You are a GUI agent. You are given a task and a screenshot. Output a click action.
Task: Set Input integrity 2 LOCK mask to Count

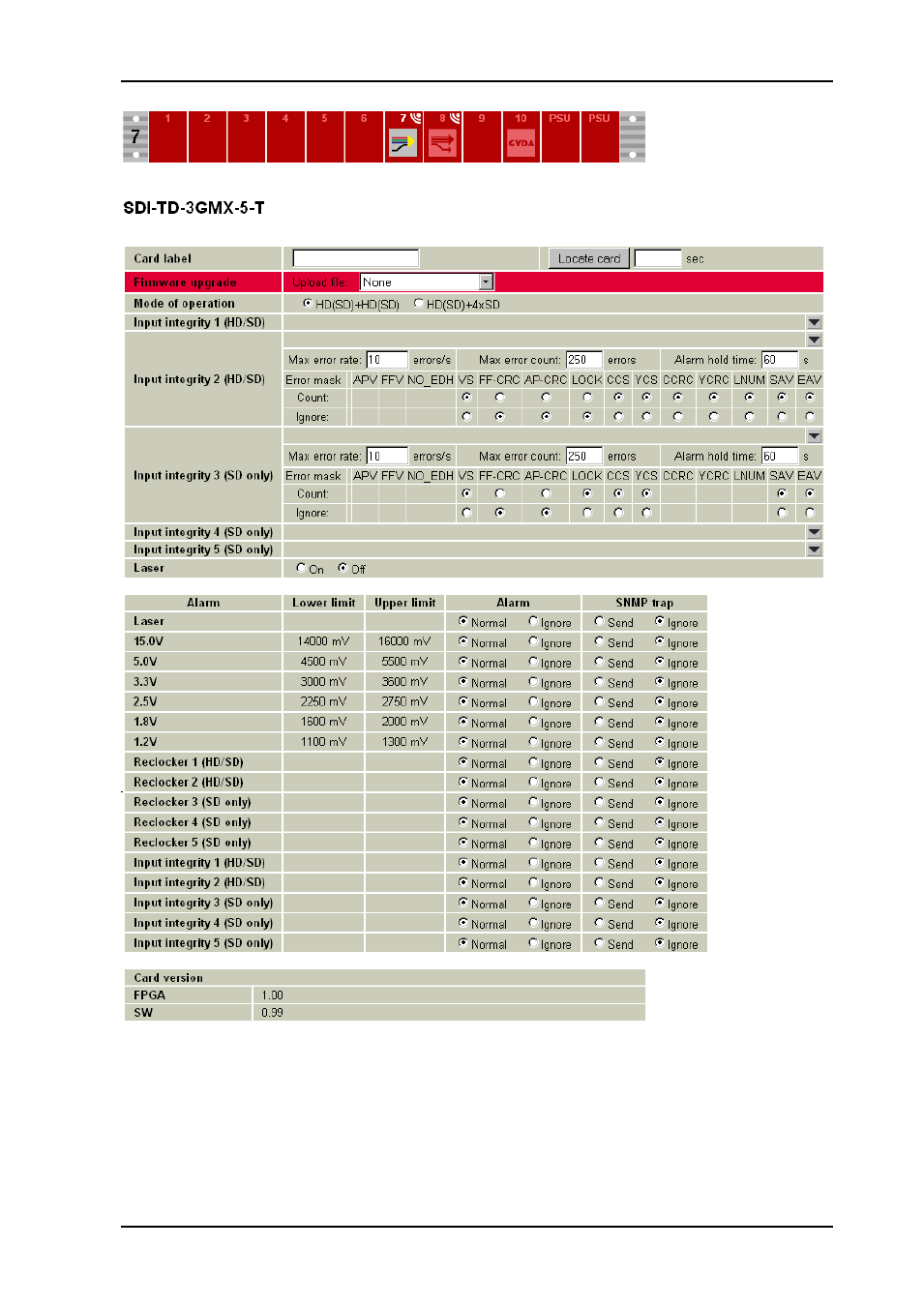coord(587,398)
